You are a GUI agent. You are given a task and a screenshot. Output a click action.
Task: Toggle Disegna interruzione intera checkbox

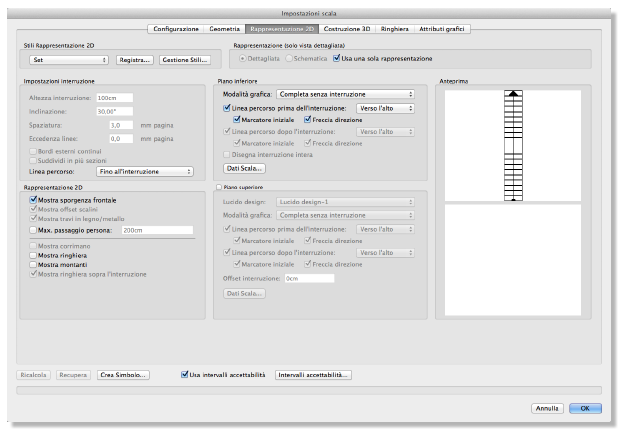click(x=227, y=155)
